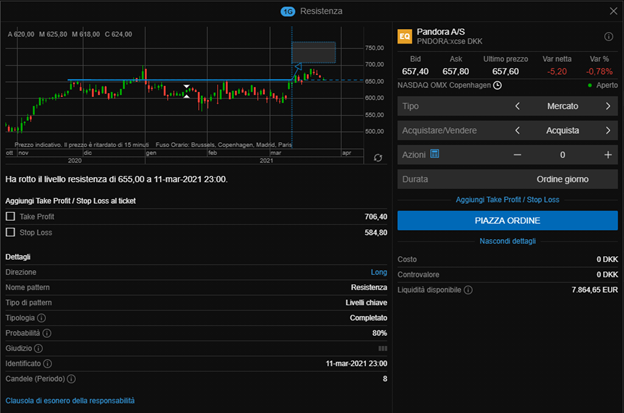The width and height of the screenshot is (624, 413).
Task: Enable the Stop Loss checkbox
Action: click(x=10, y=232)
